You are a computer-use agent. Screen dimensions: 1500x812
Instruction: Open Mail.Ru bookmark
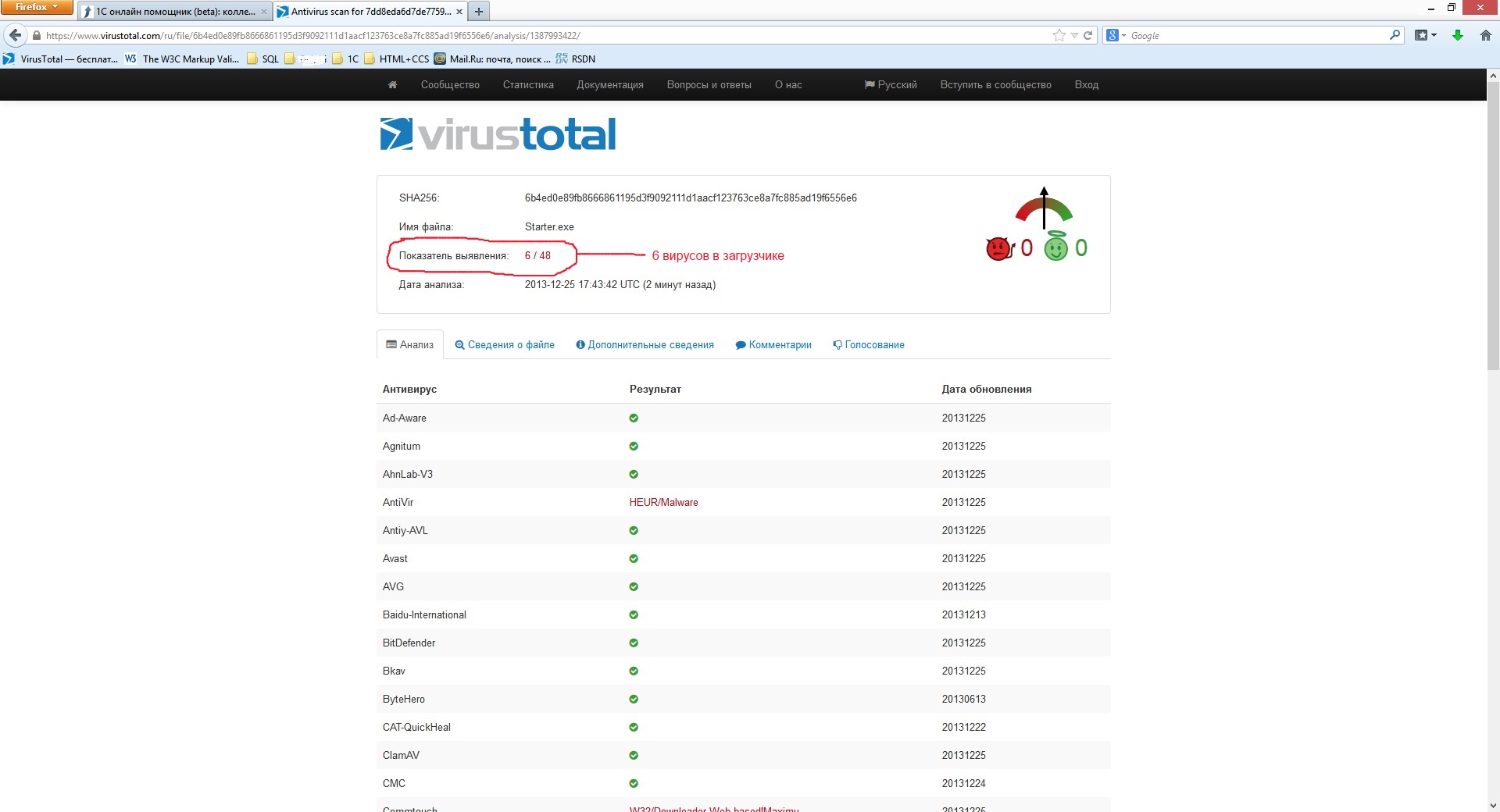pyautogui.click(x=493, y=59)
